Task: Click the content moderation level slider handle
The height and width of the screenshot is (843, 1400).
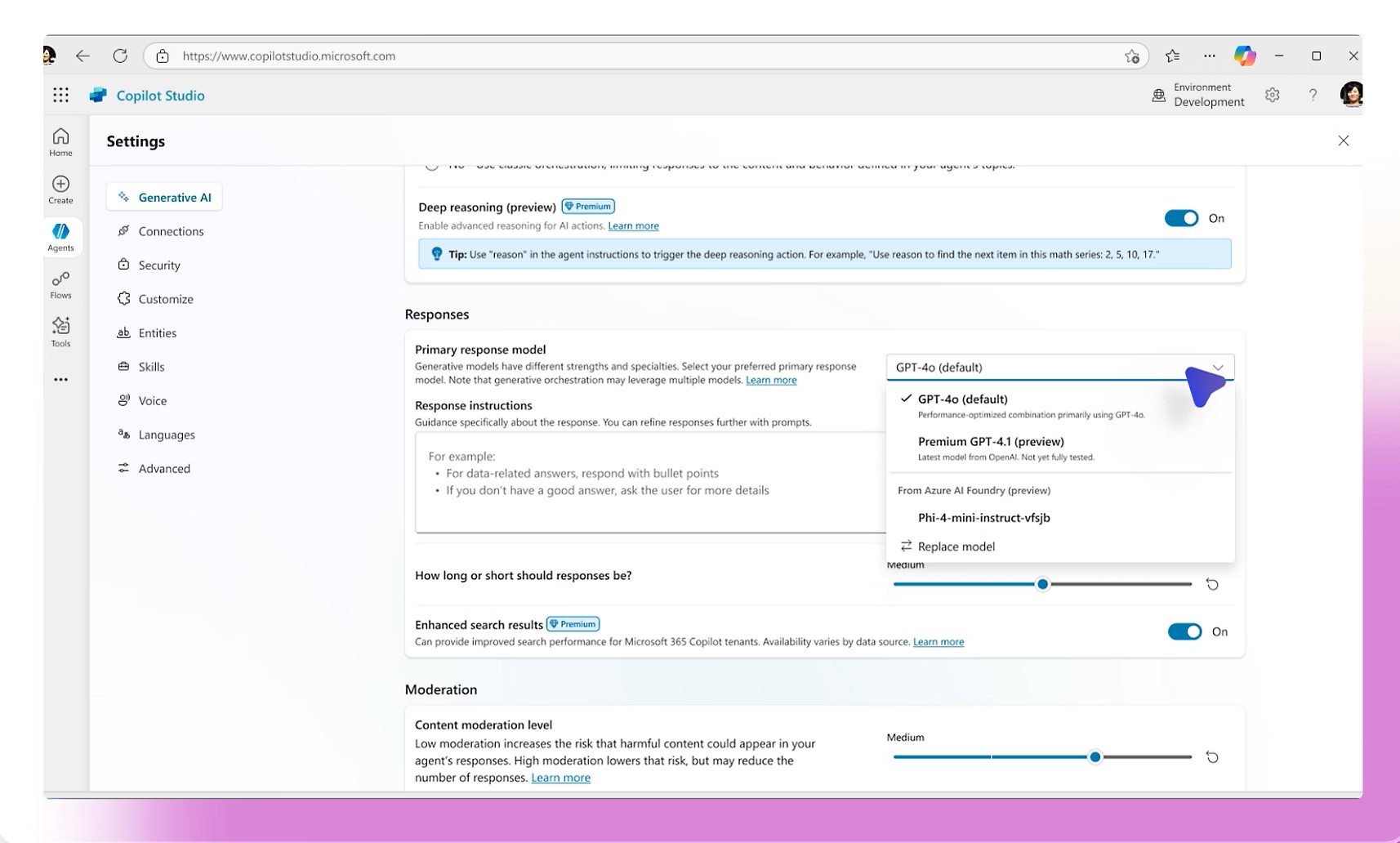Action: [x=1095, y=757]
